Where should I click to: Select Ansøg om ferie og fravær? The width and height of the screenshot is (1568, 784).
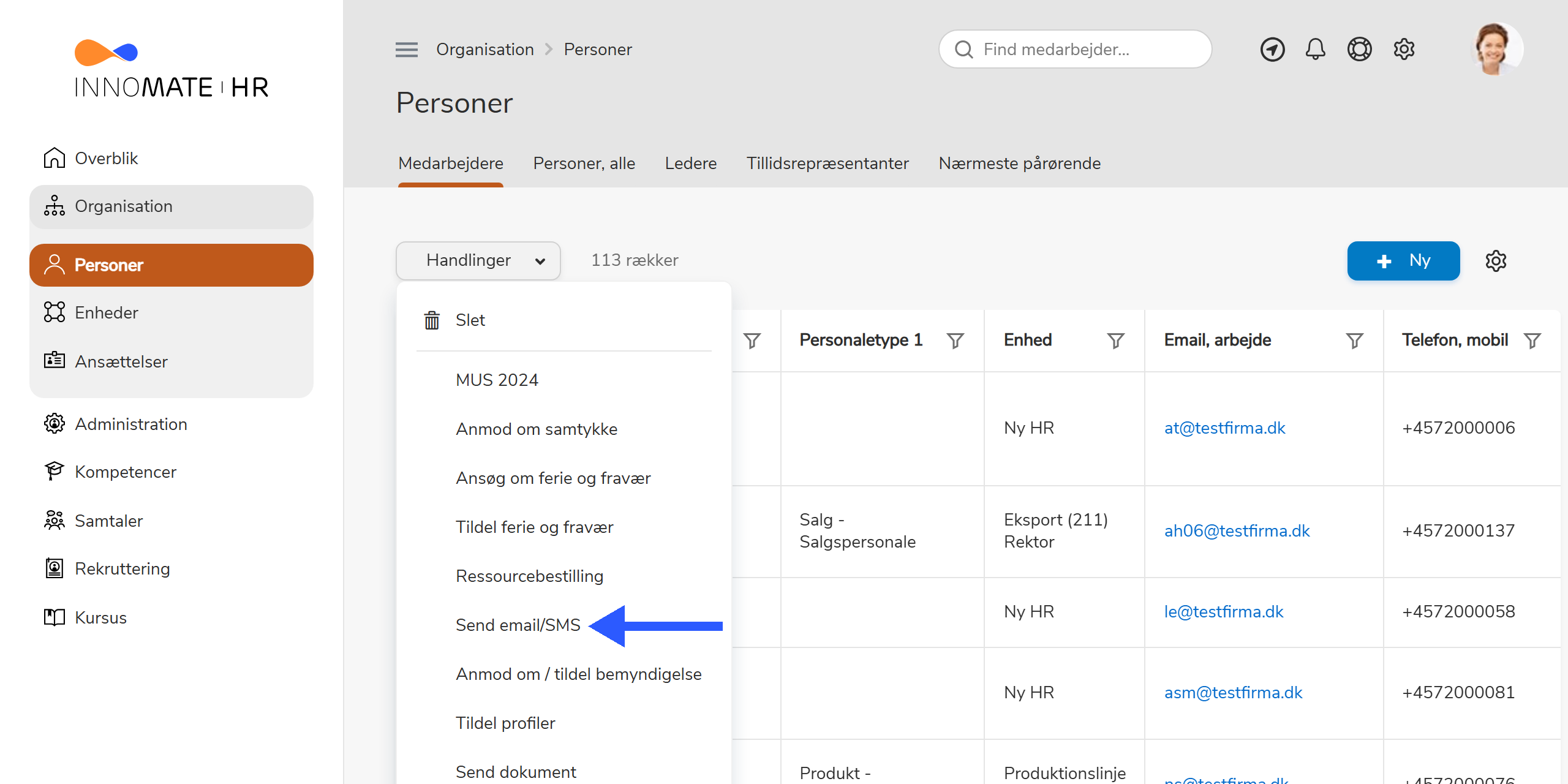pos(553,478)
